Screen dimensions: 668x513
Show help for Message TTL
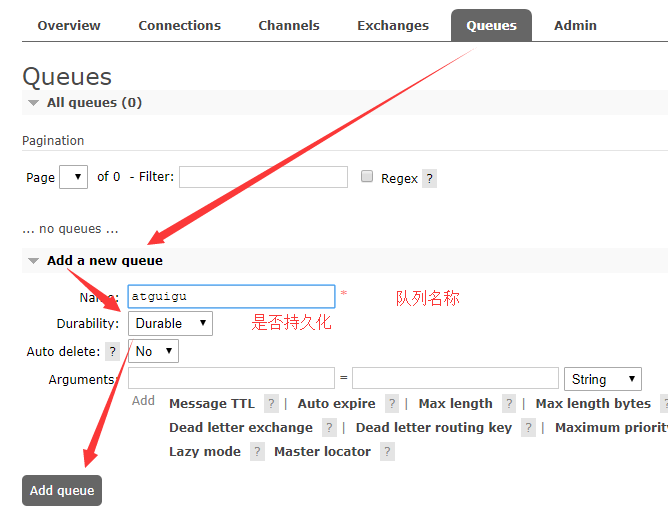(x=271, y=403)
